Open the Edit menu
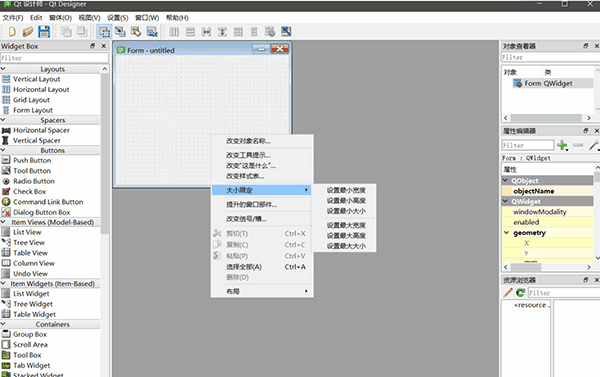Viewport: 600px width, 377px height. click(36, 18)
